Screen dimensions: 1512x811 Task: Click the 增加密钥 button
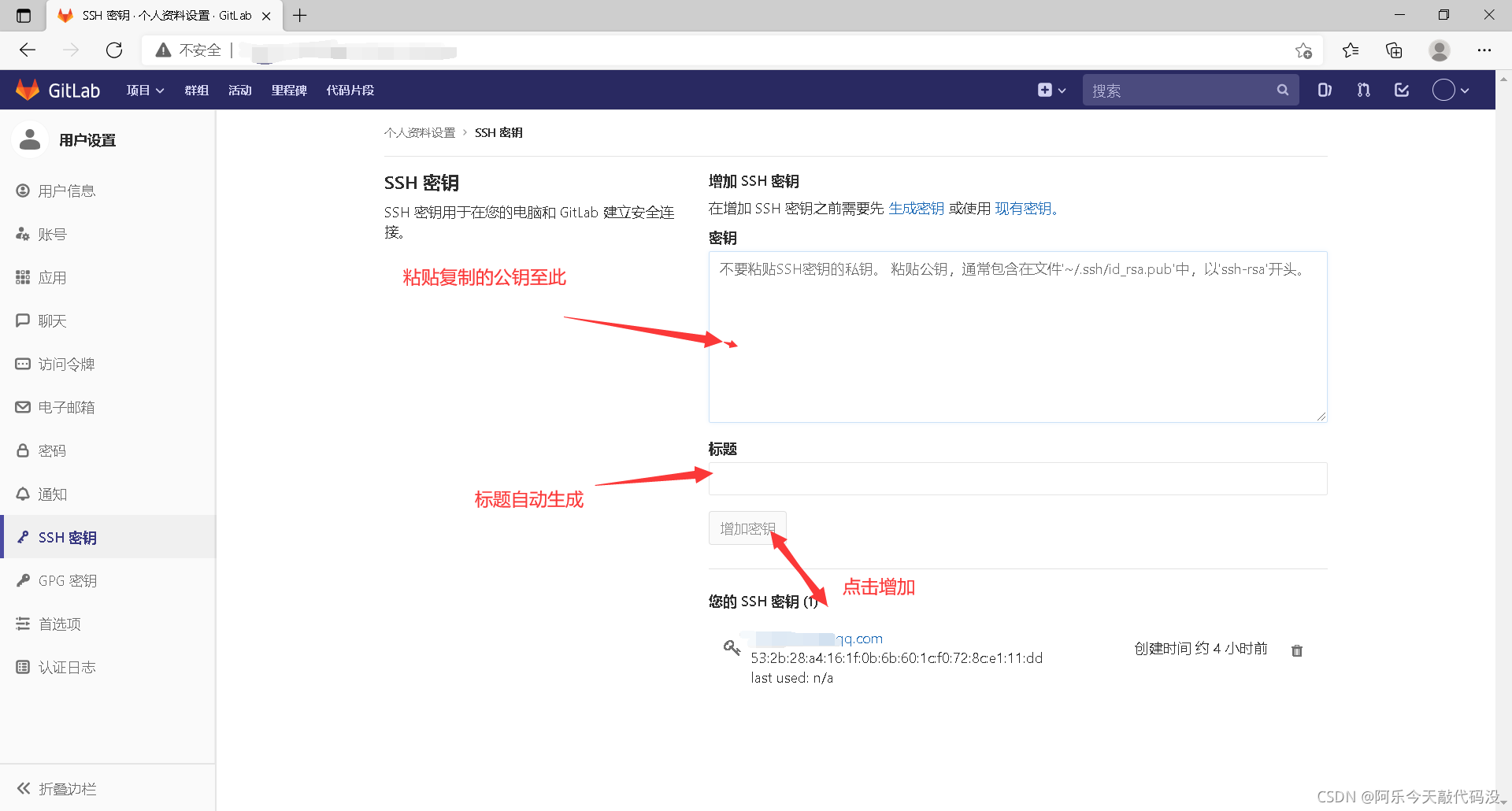click(747, 528)
